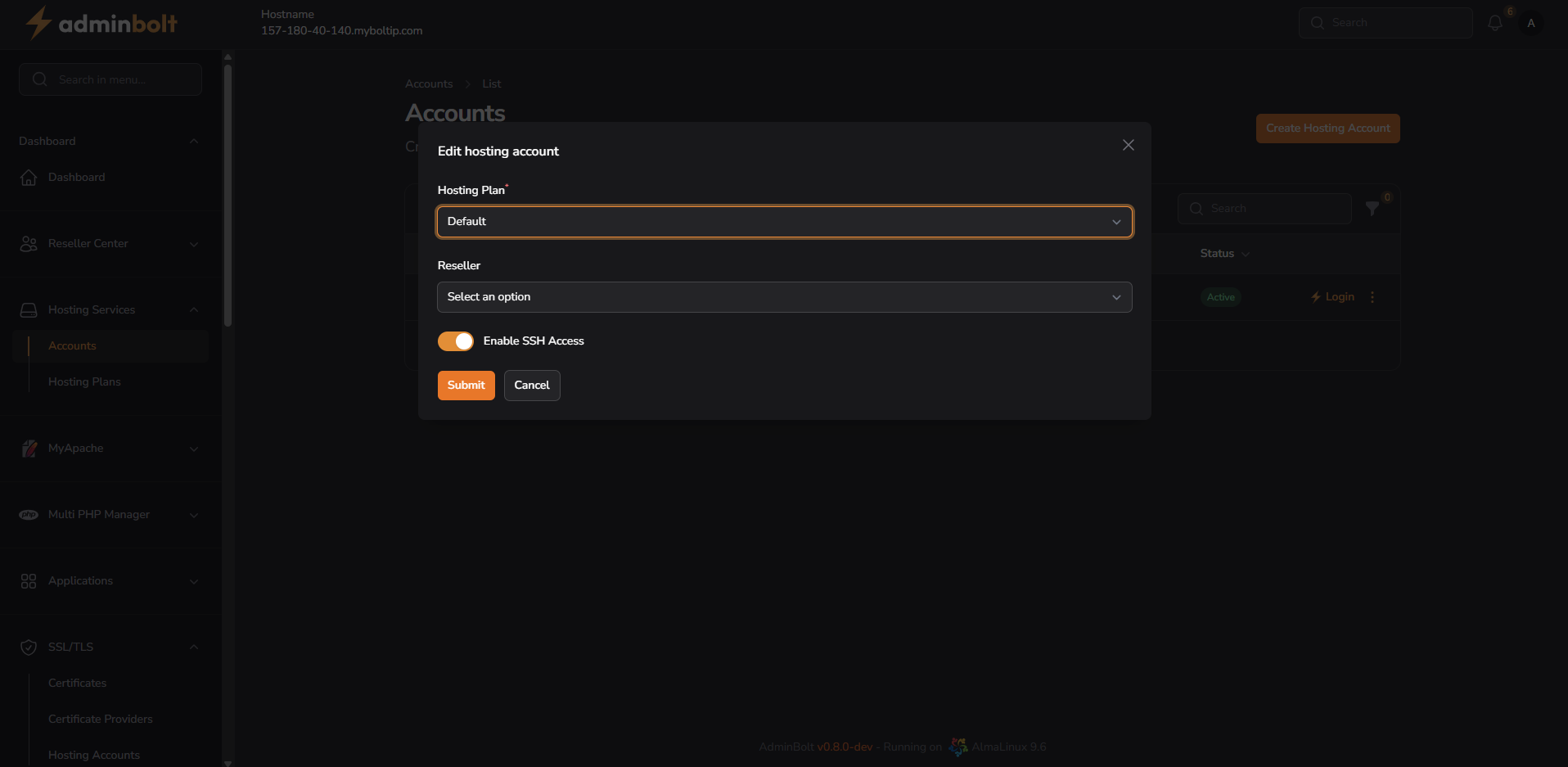Collapse the Hosting Services section

click(193, 309)
